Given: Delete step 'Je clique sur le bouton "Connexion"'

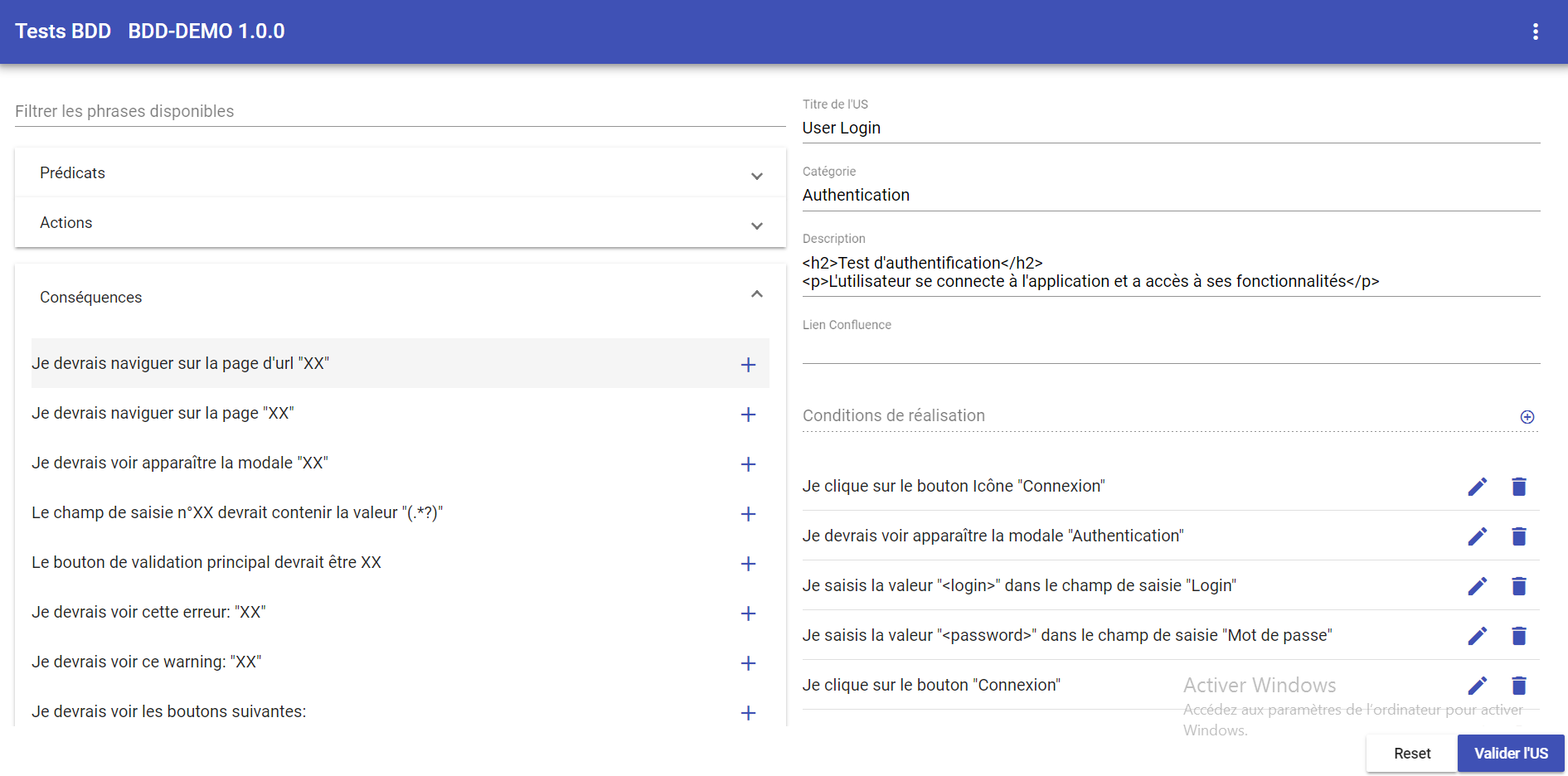Looking at the screenshot, I should (x=1519, y=686).
